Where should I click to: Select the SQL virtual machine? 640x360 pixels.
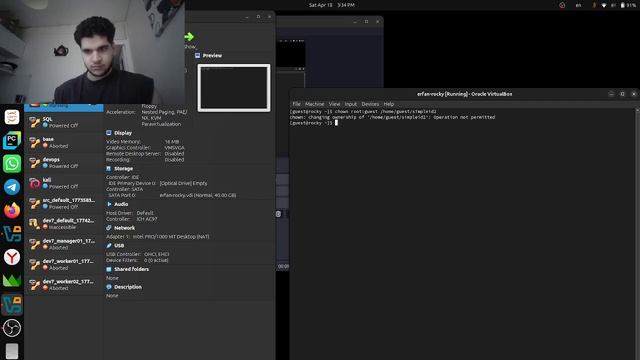pyautogui.click(x=64, y=122)
